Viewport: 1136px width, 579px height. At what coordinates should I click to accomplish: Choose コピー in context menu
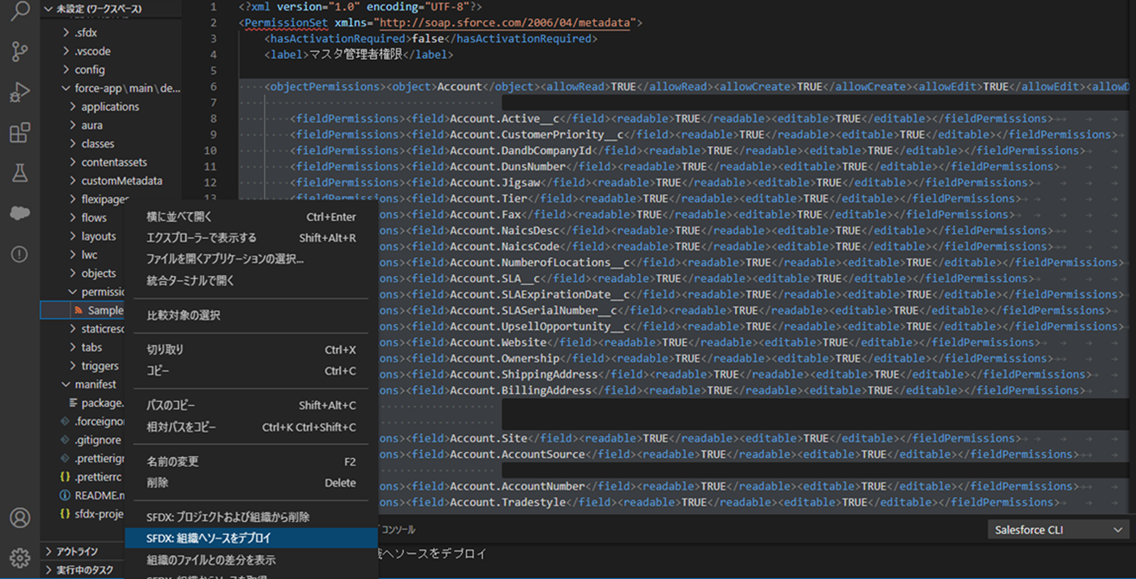tap(251, 371)
